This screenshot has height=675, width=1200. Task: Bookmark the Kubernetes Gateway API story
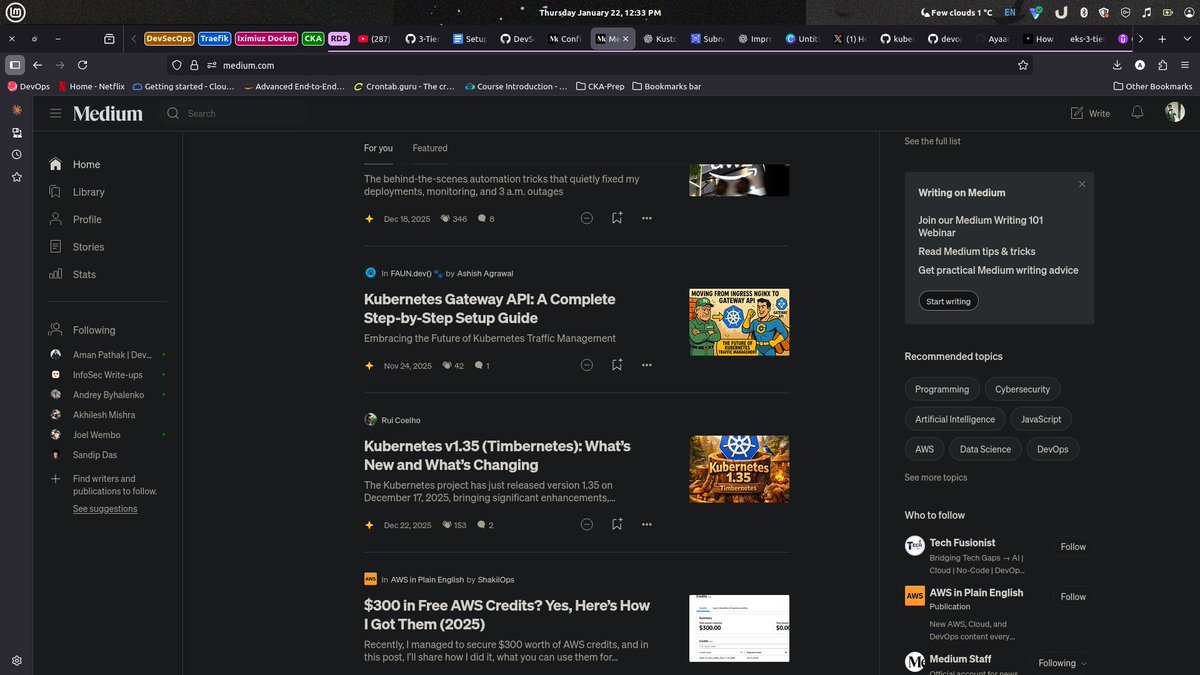pos(617,365)
